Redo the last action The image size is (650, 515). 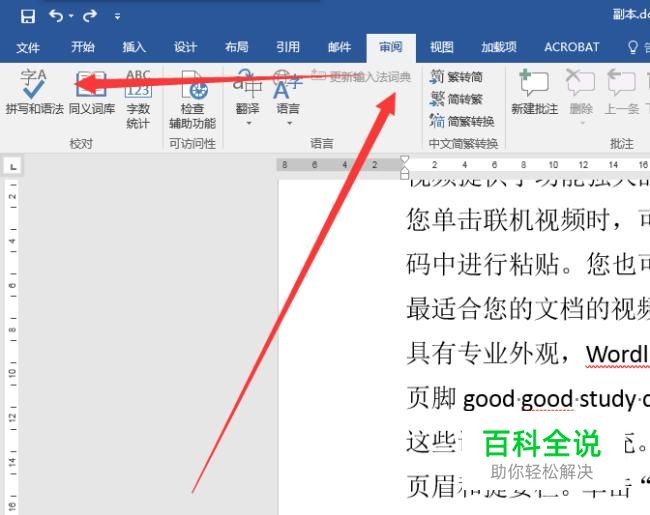[90, 16]
